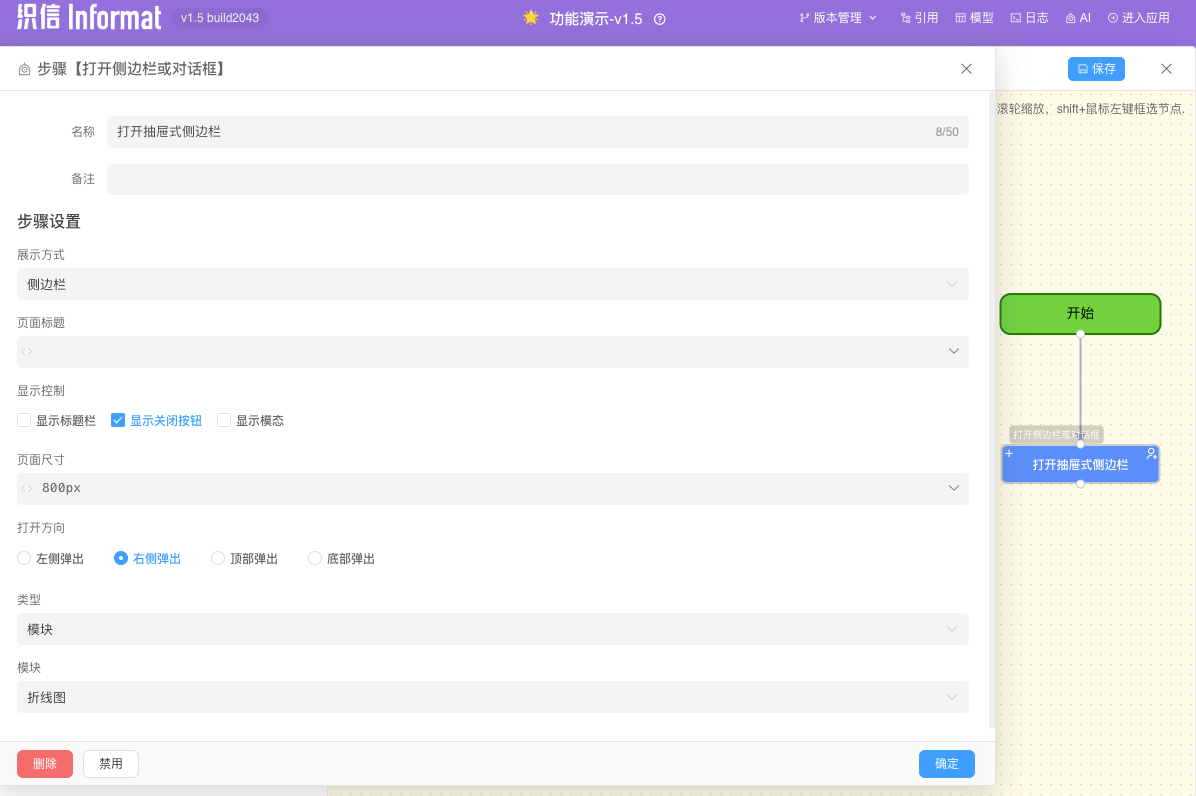
Task: Click the assignee person icon on the blue node
Action: coord(1150,453)
